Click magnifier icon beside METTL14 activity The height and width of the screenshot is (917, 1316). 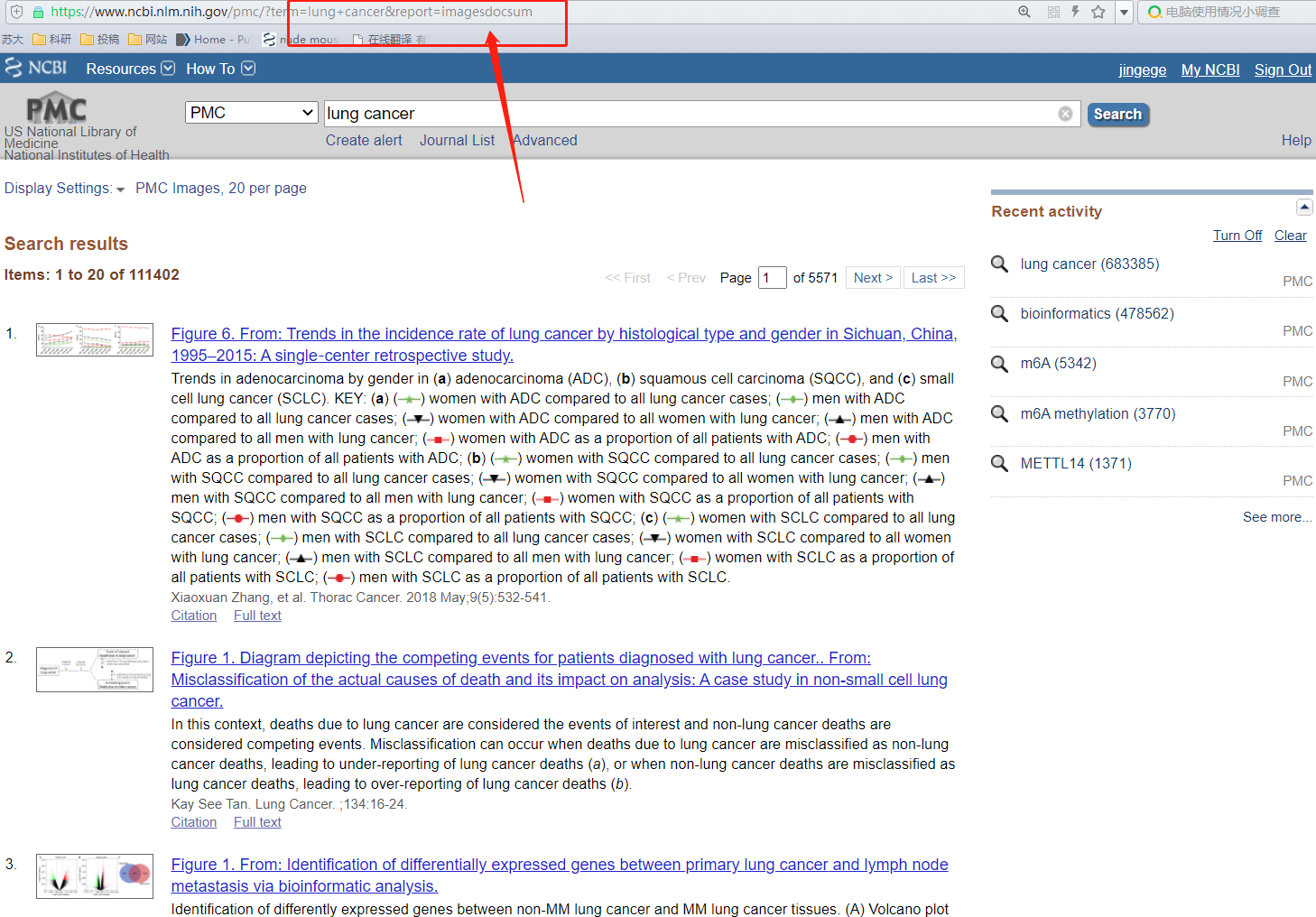click(999, 463)
